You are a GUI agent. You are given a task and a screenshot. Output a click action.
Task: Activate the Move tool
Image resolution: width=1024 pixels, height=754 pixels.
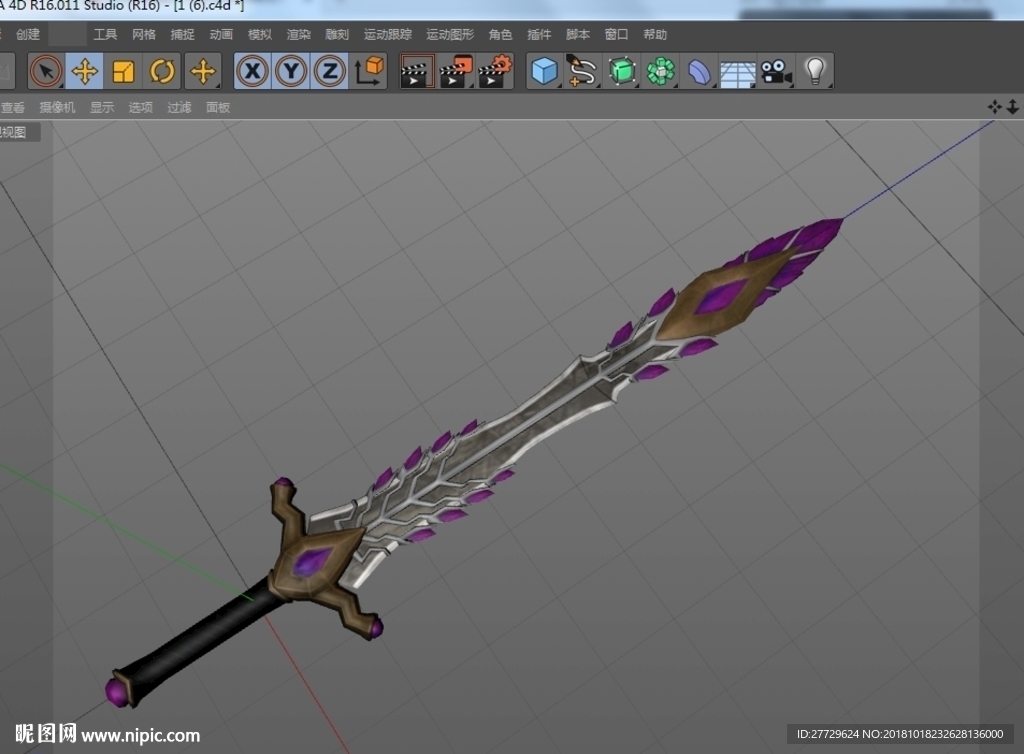(84, 71)
